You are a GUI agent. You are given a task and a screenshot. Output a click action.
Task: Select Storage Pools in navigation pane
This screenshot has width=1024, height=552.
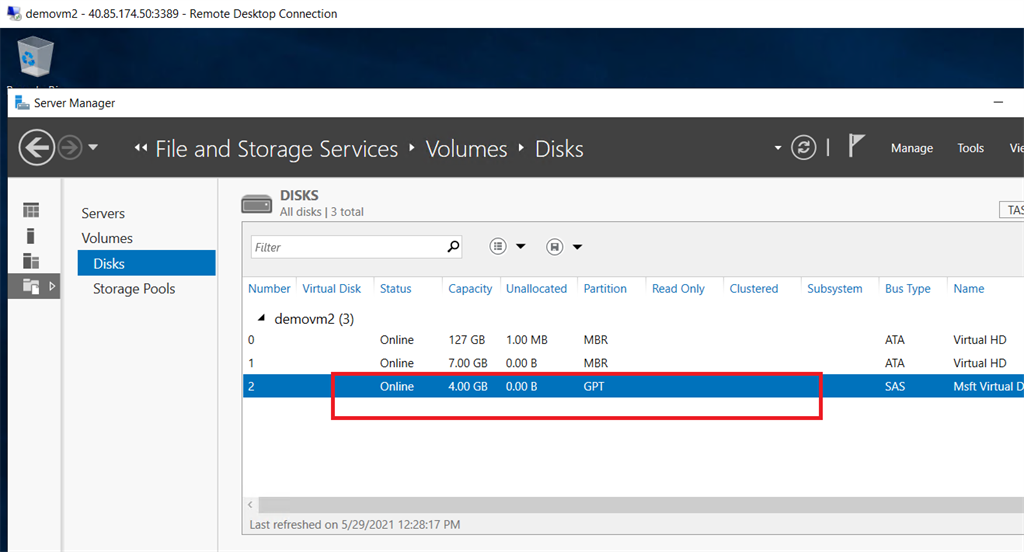pos(134,288)
